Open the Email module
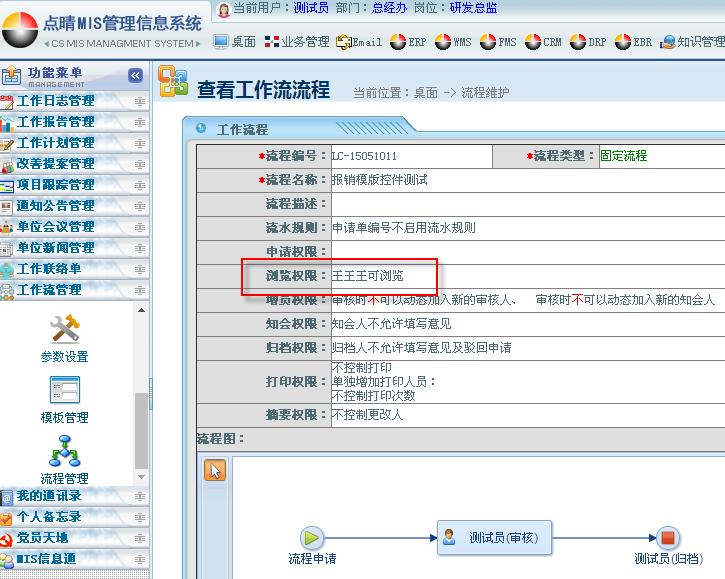725x579 pixels. point(359,42)
